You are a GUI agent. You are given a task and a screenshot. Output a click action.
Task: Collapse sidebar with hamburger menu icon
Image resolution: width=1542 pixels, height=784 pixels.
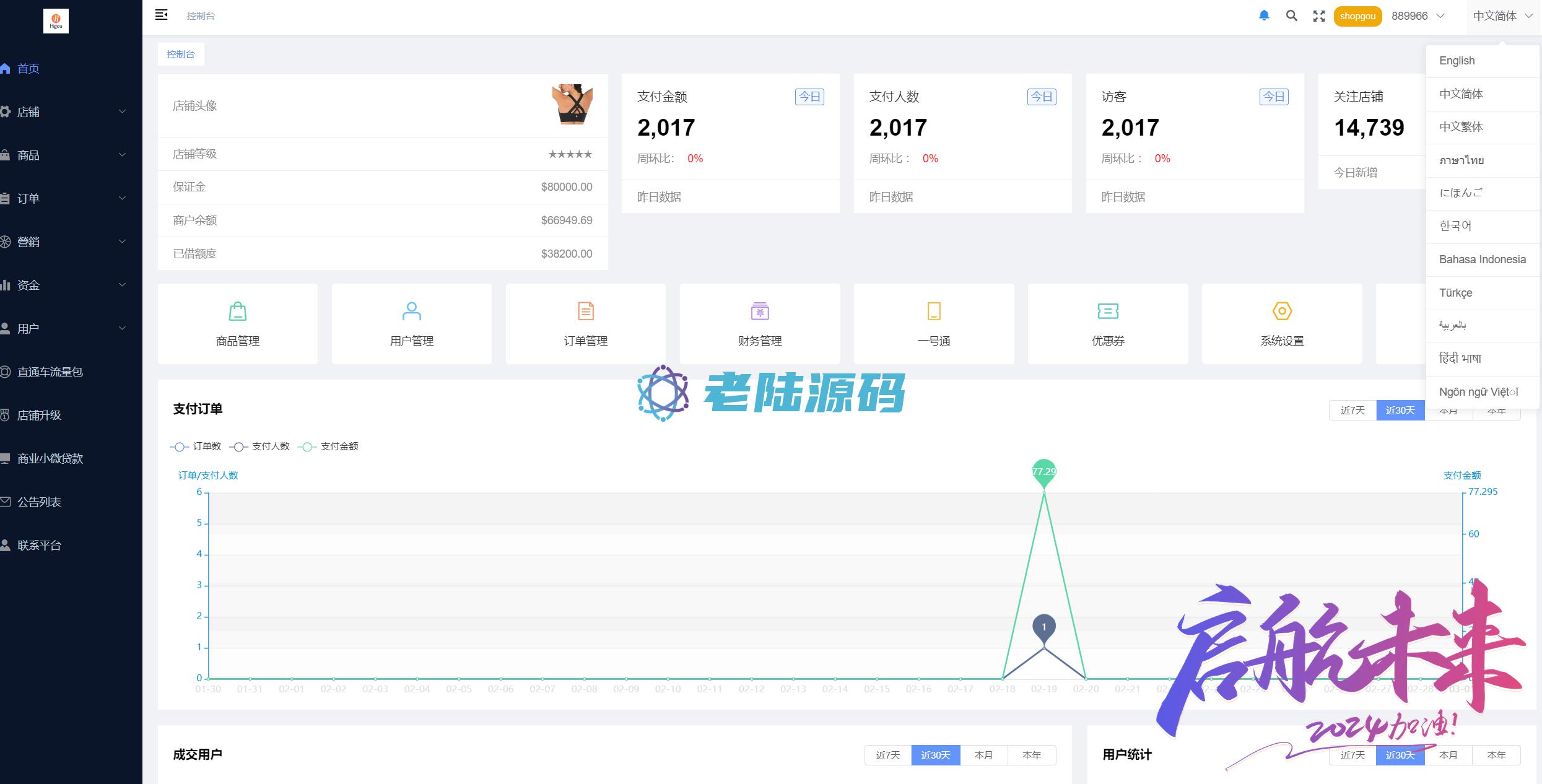(x=161, y=15)
